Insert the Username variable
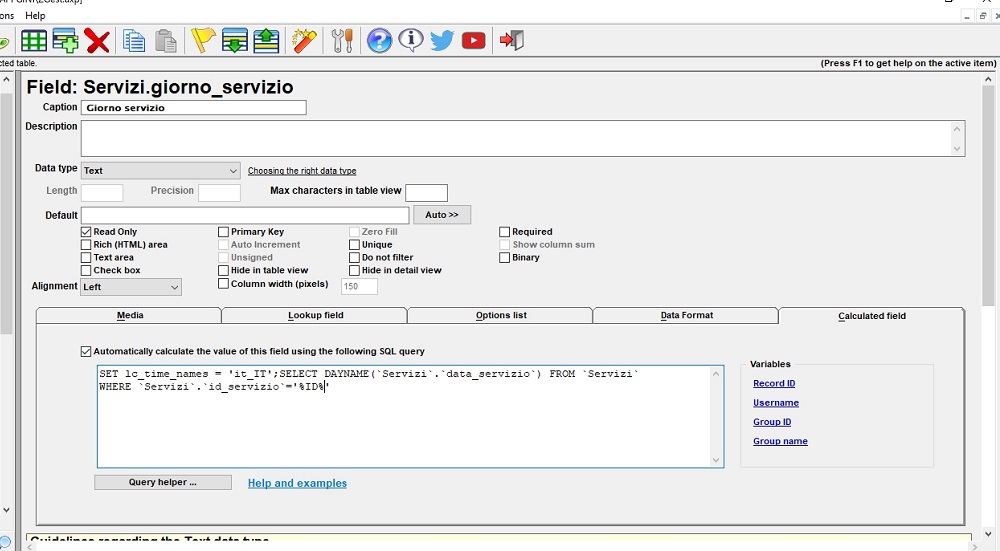The image size is (1000, 551). click(x=776, y=403)
